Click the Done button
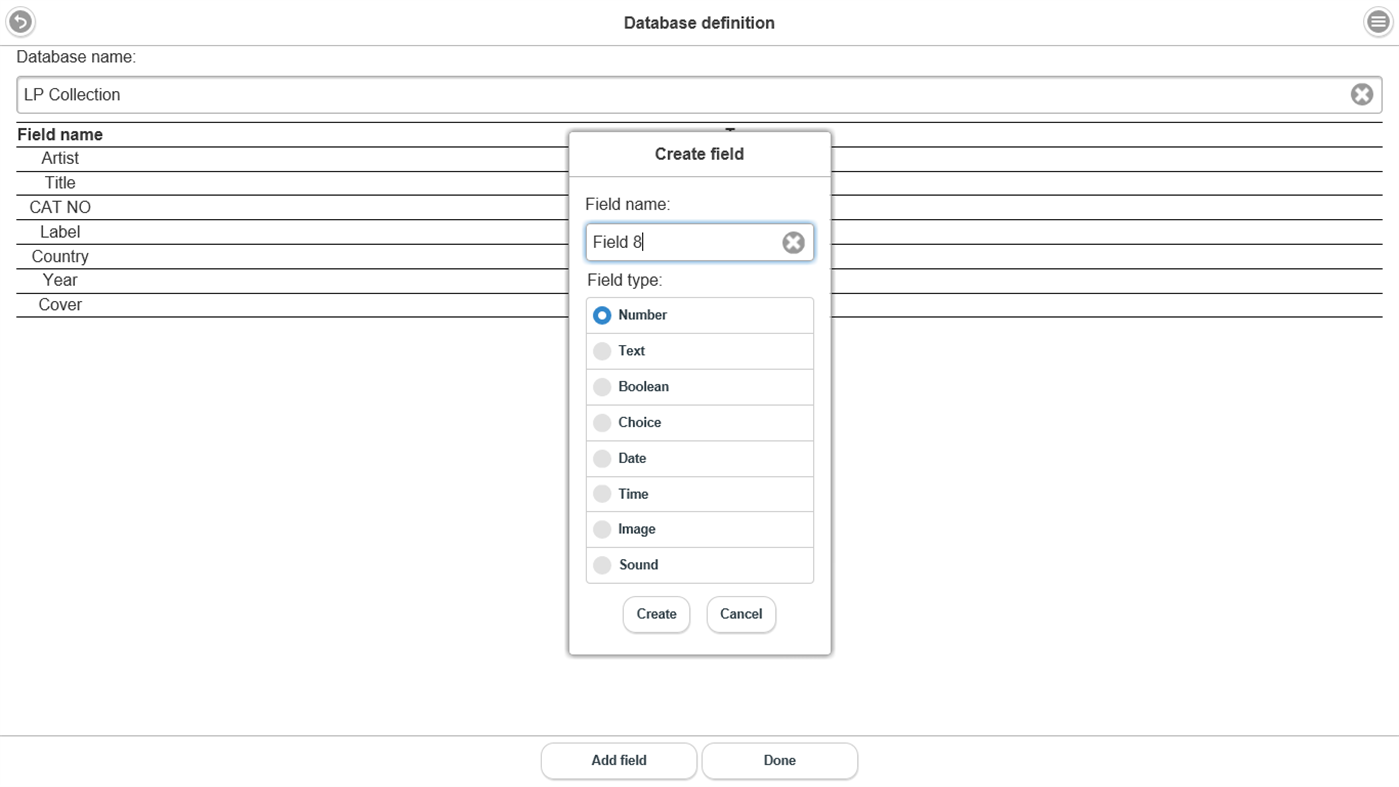Screen dimensions: 1399x787 coord(779,760)
